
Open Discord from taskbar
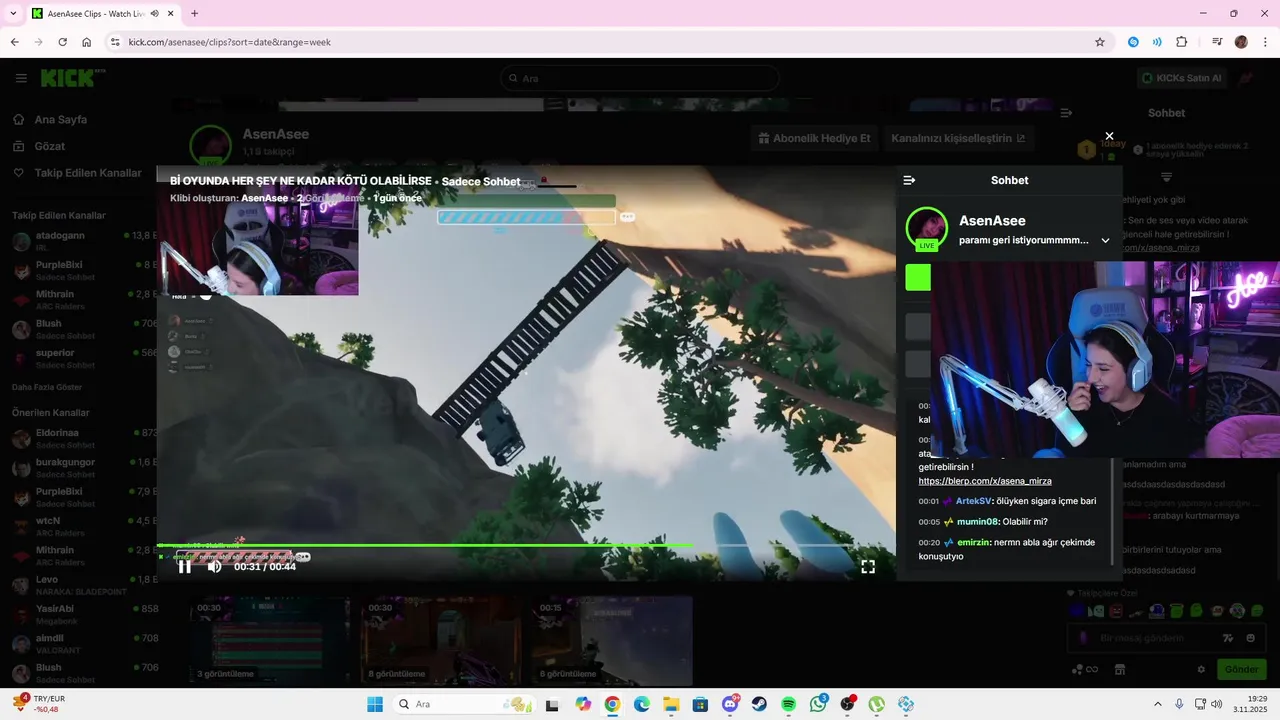[730, 704]
